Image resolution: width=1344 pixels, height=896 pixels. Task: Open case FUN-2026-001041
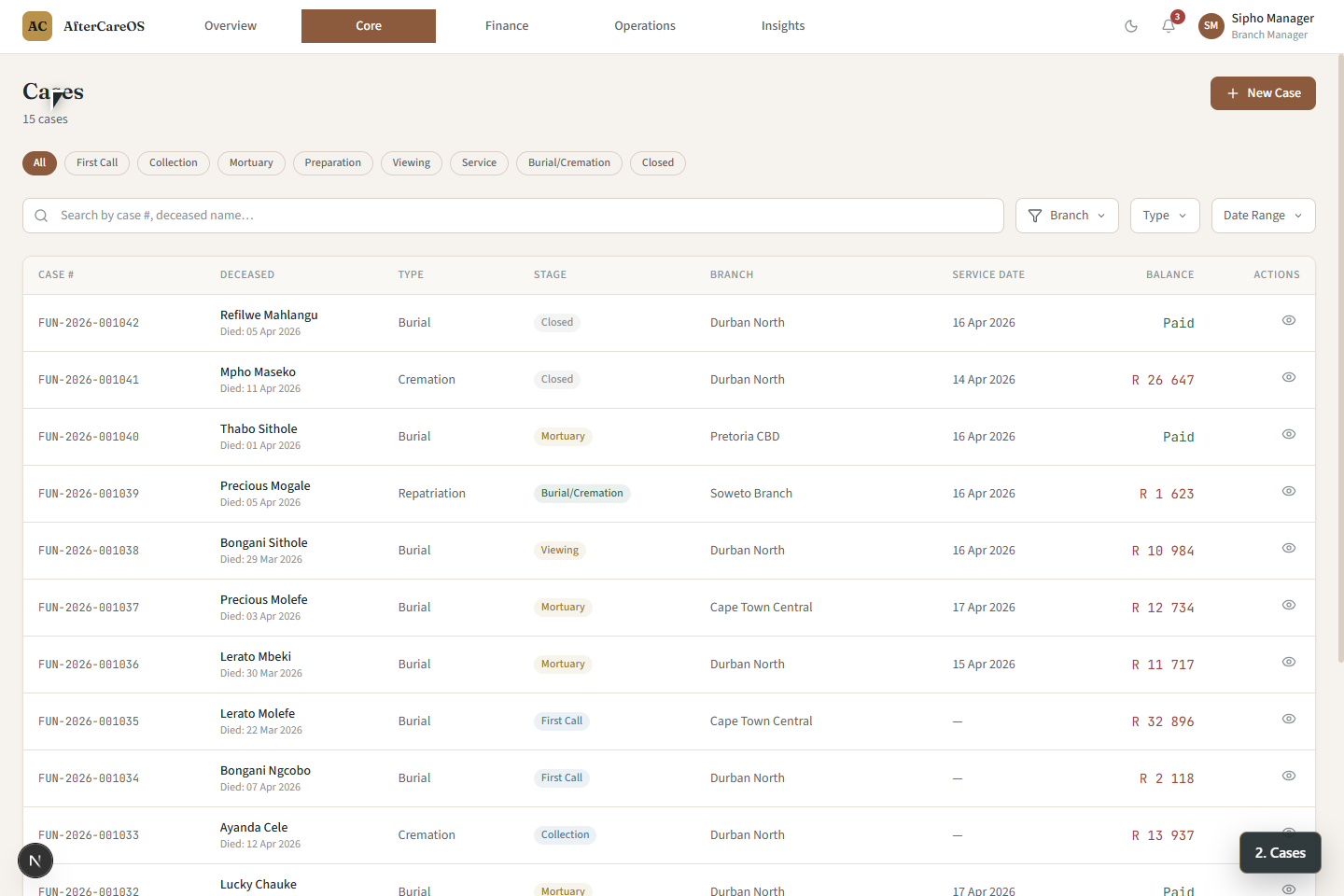[89, 380]
